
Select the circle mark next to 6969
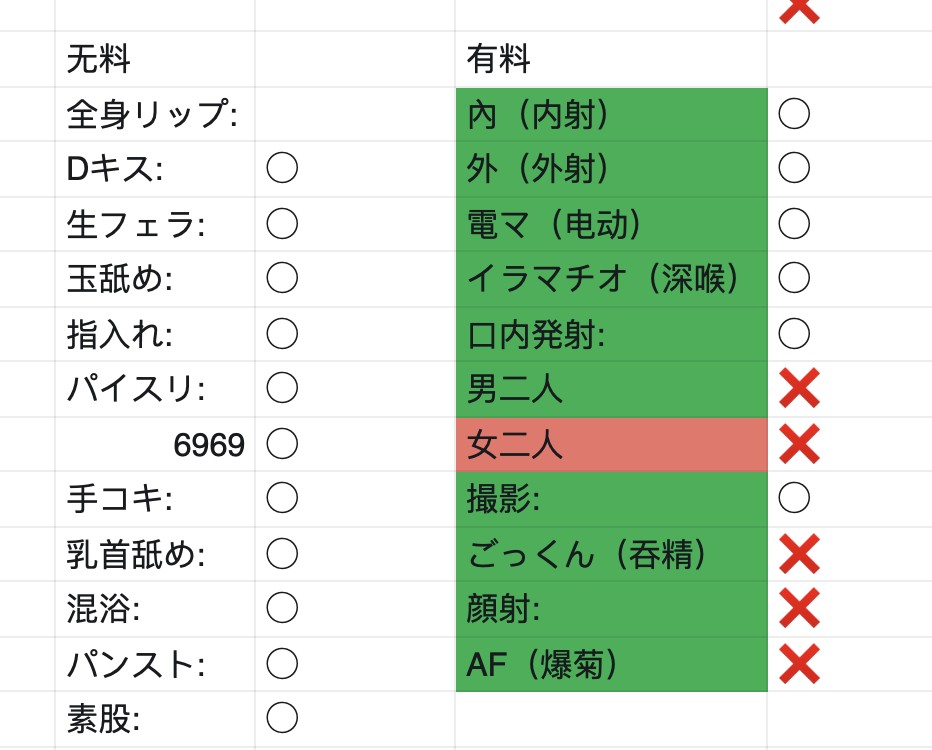(282, 444)
